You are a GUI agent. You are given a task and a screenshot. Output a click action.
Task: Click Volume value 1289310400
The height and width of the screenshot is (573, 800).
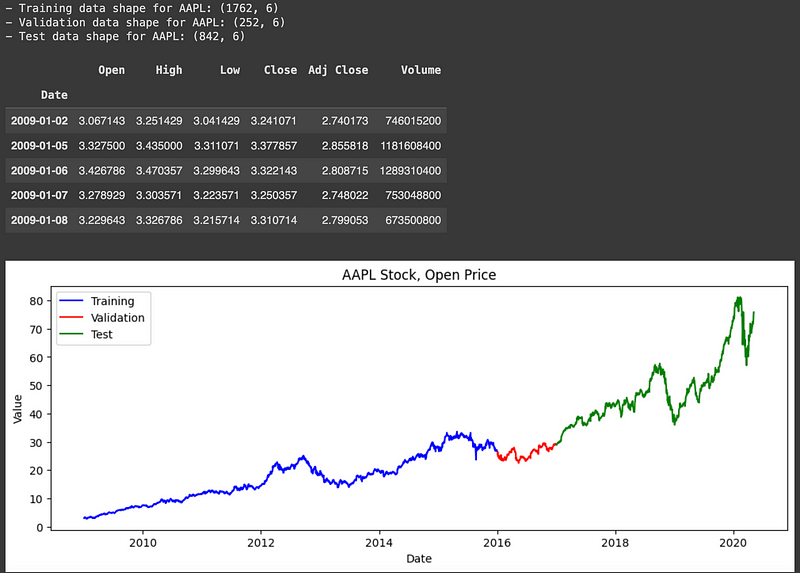pos(410,171)
